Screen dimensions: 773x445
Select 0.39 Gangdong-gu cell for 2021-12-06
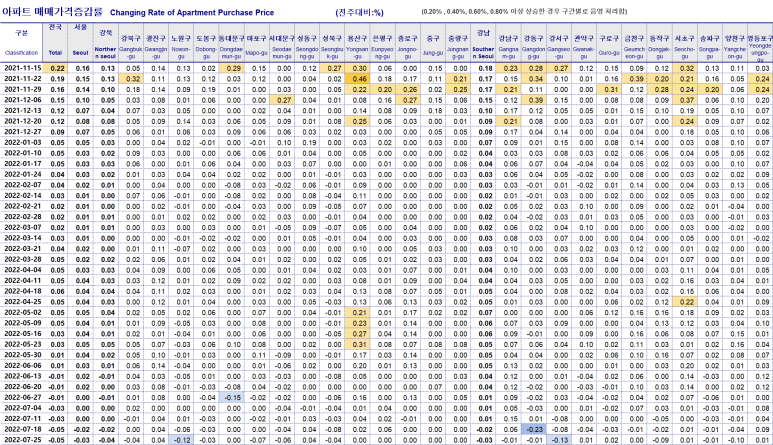tap(533, 100)
